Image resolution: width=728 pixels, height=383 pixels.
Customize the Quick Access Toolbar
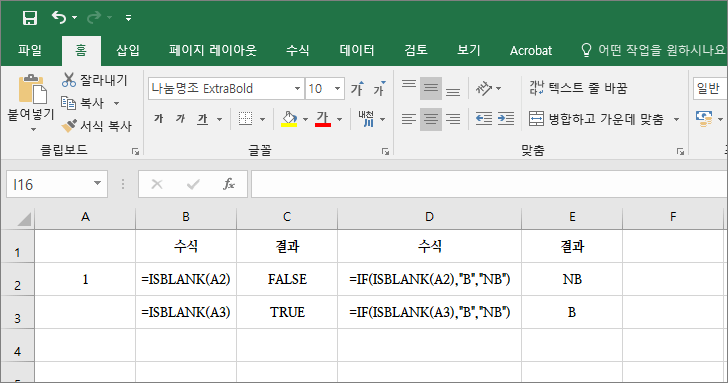[129, 18]
